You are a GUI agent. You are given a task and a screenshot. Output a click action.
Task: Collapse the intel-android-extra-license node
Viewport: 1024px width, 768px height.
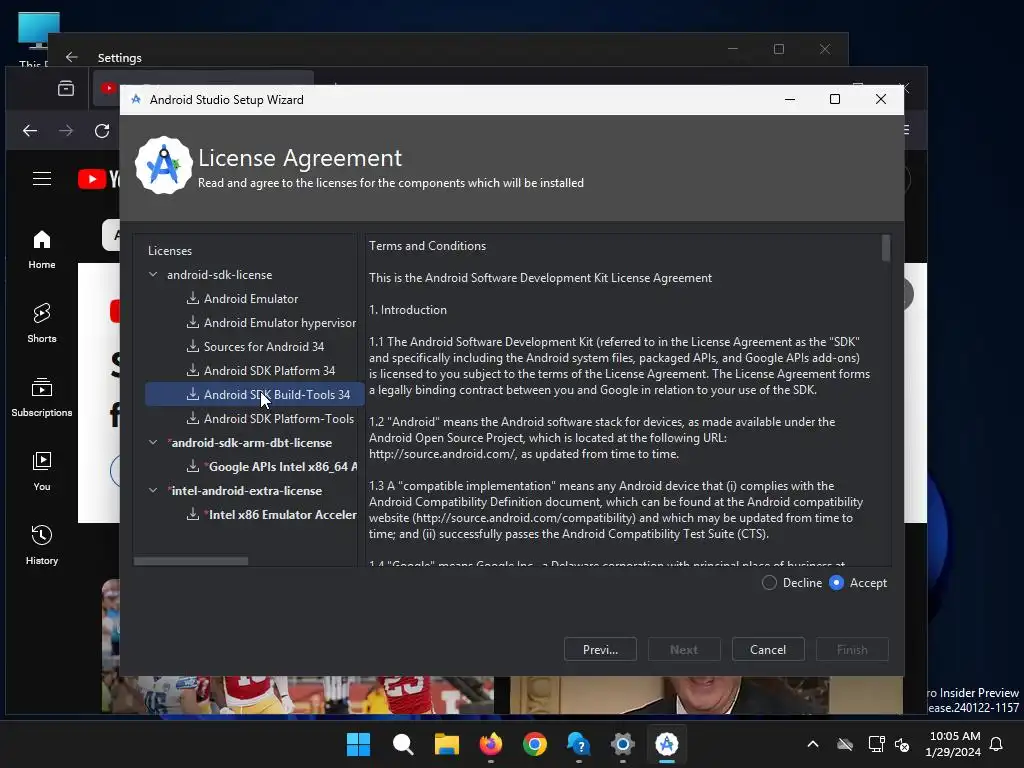click(153, 490)
